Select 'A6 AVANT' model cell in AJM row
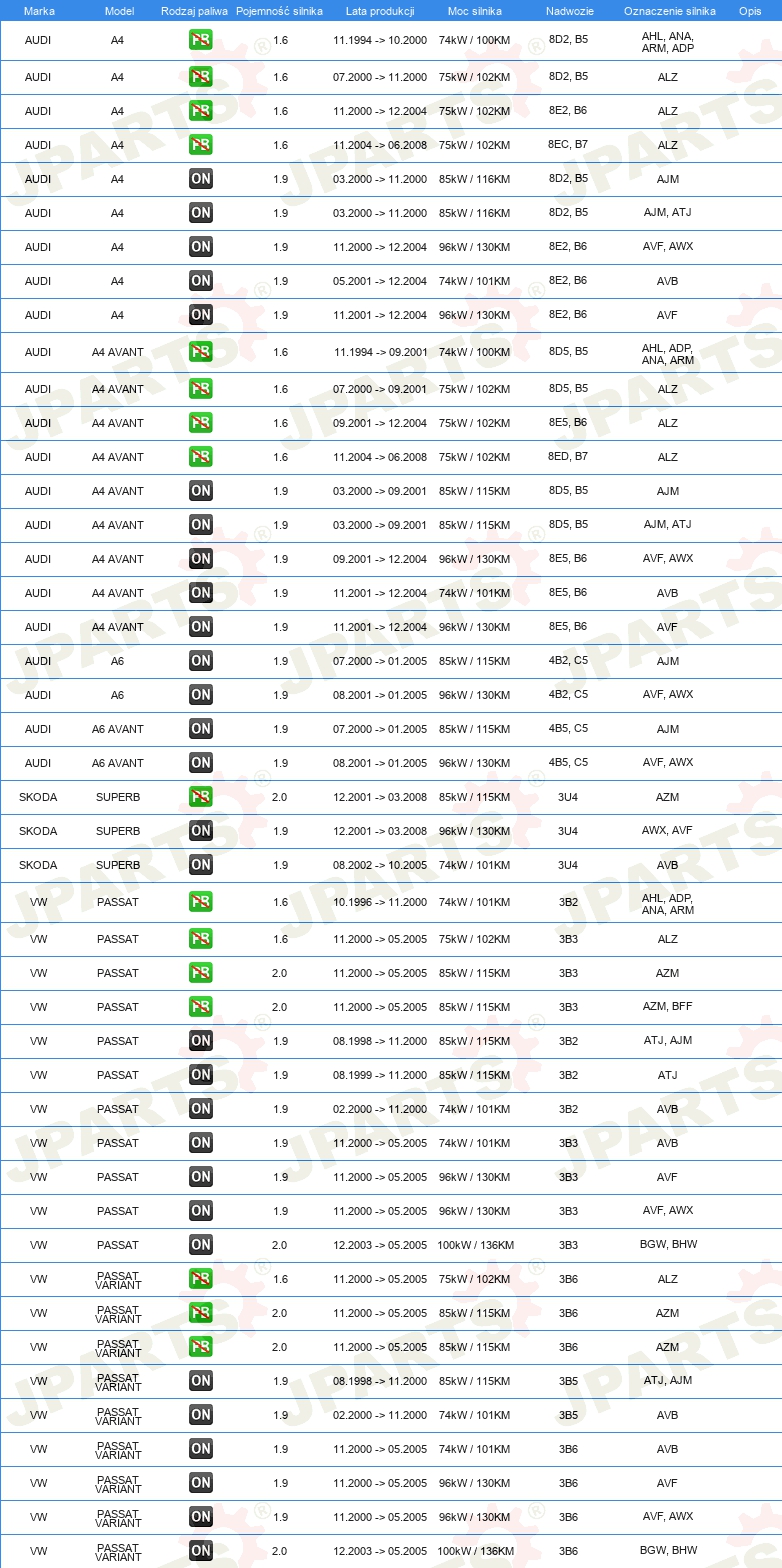Viewport: 782px width, 1568px height. pyautogui.click(x=118, y=729)
